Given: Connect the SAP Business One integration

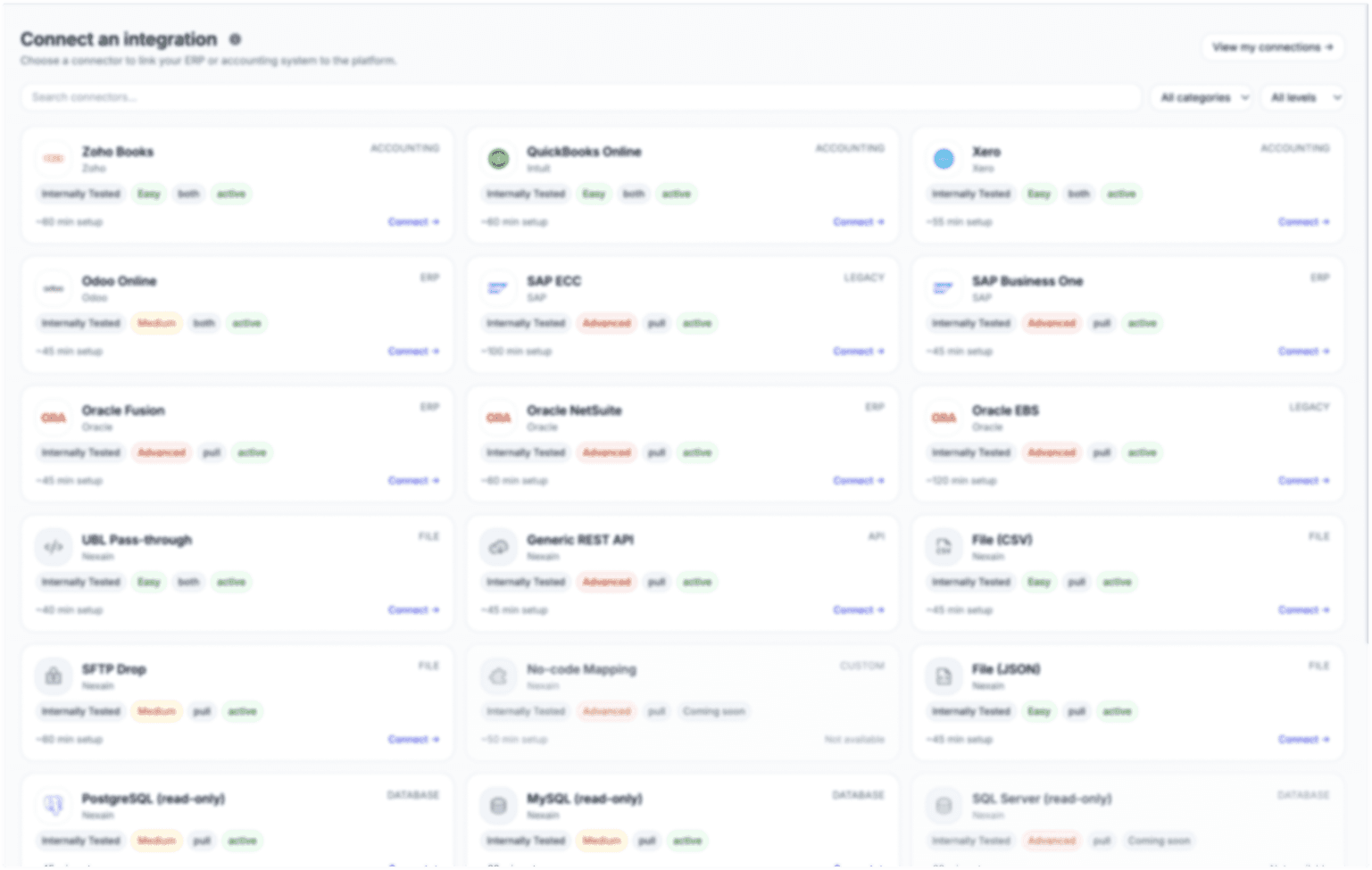Looking at the screenshot, I should click(x=1303, y=351).
